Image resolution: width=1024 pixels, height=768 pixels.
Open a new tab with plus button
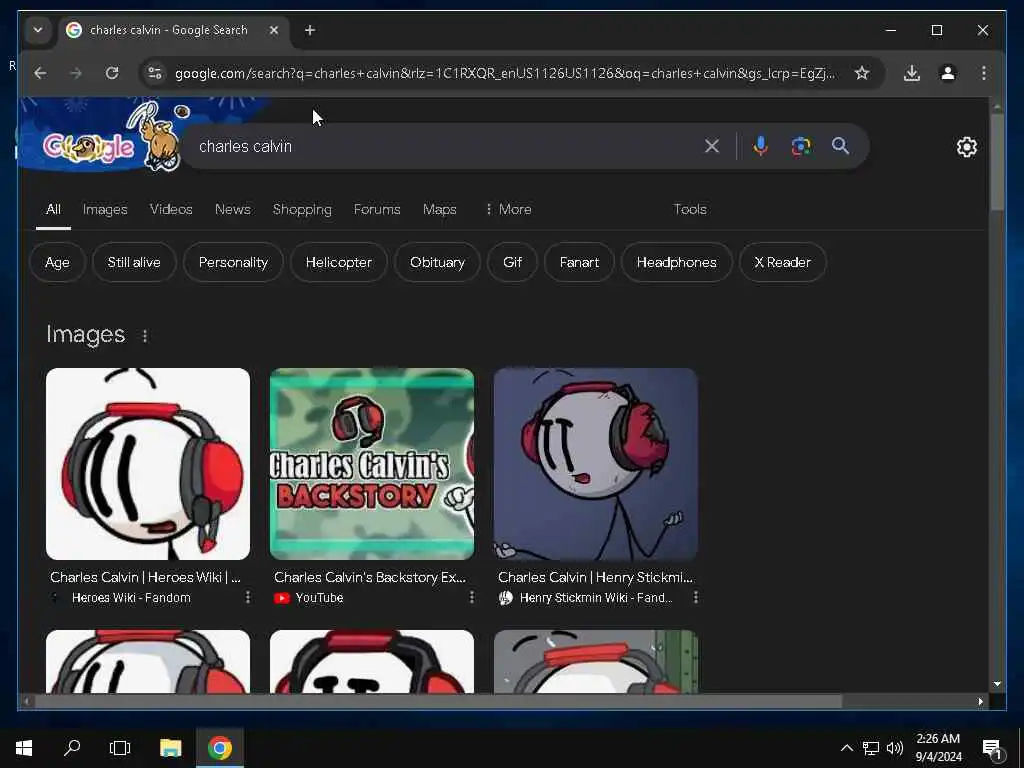[x=310, y=30]
